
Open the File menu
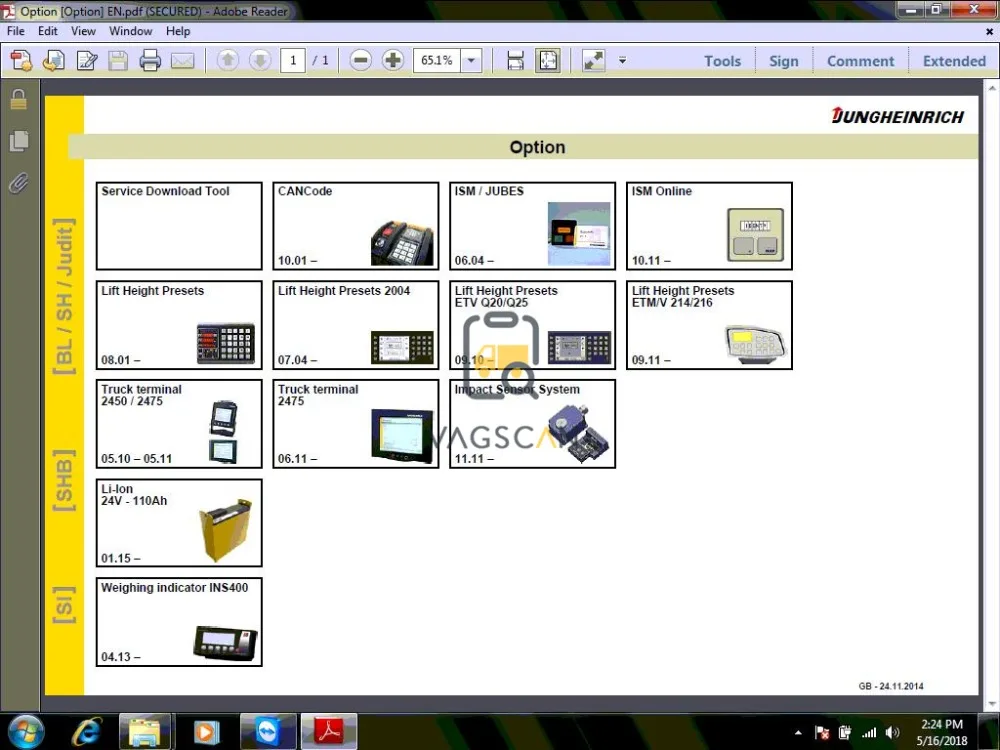tap(15, 31)
